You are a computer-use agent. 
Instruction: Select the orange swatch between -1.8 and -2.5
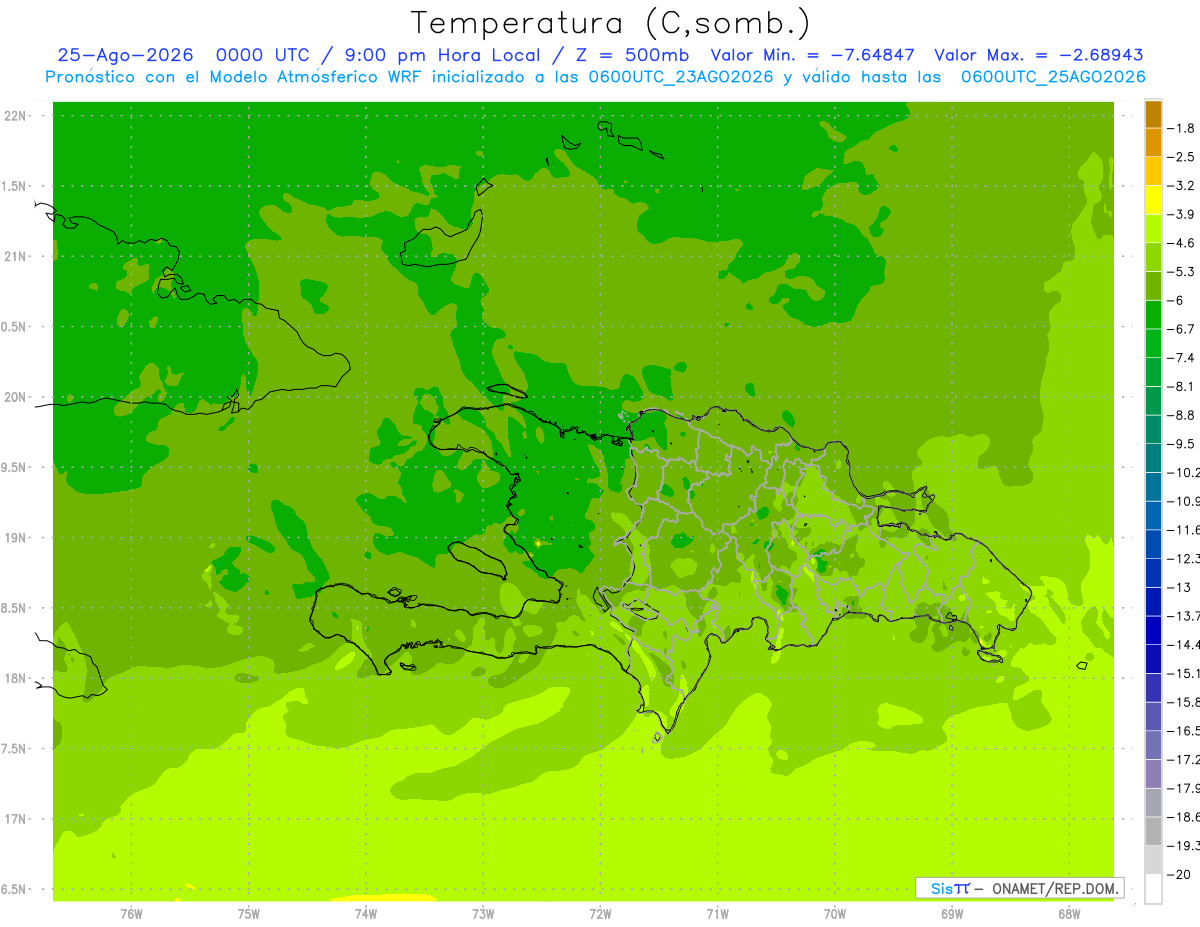click(1153, 142)
